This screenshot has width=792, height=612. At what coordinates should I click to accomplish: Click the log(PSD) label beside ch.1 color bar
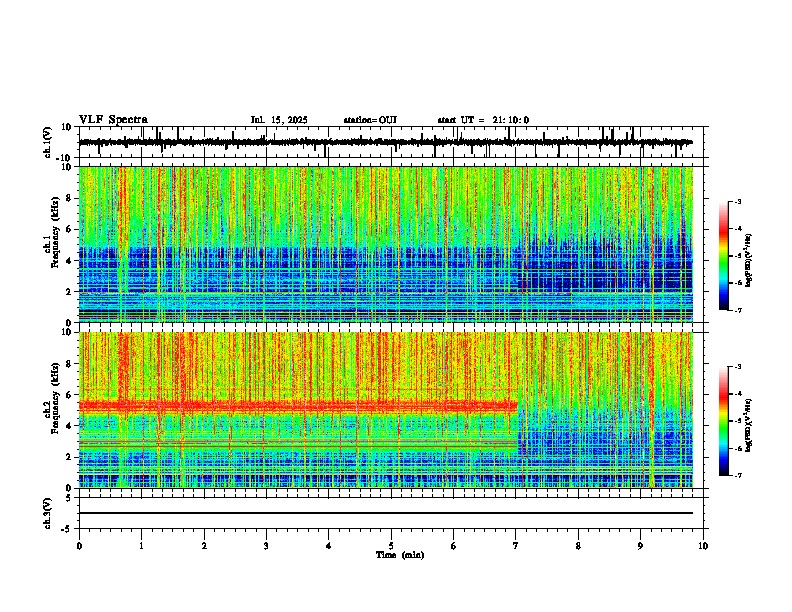(x=749, y=260)
